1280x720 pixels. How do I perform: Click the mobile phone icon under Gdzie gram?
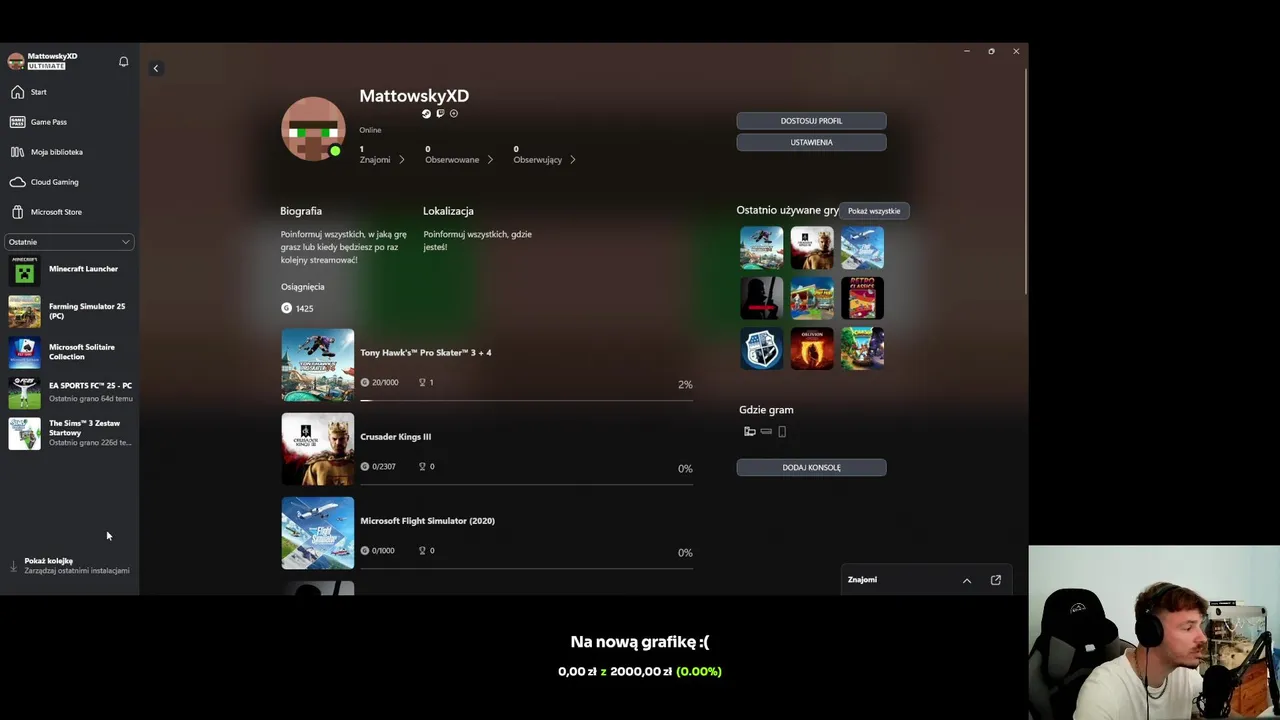782,432
